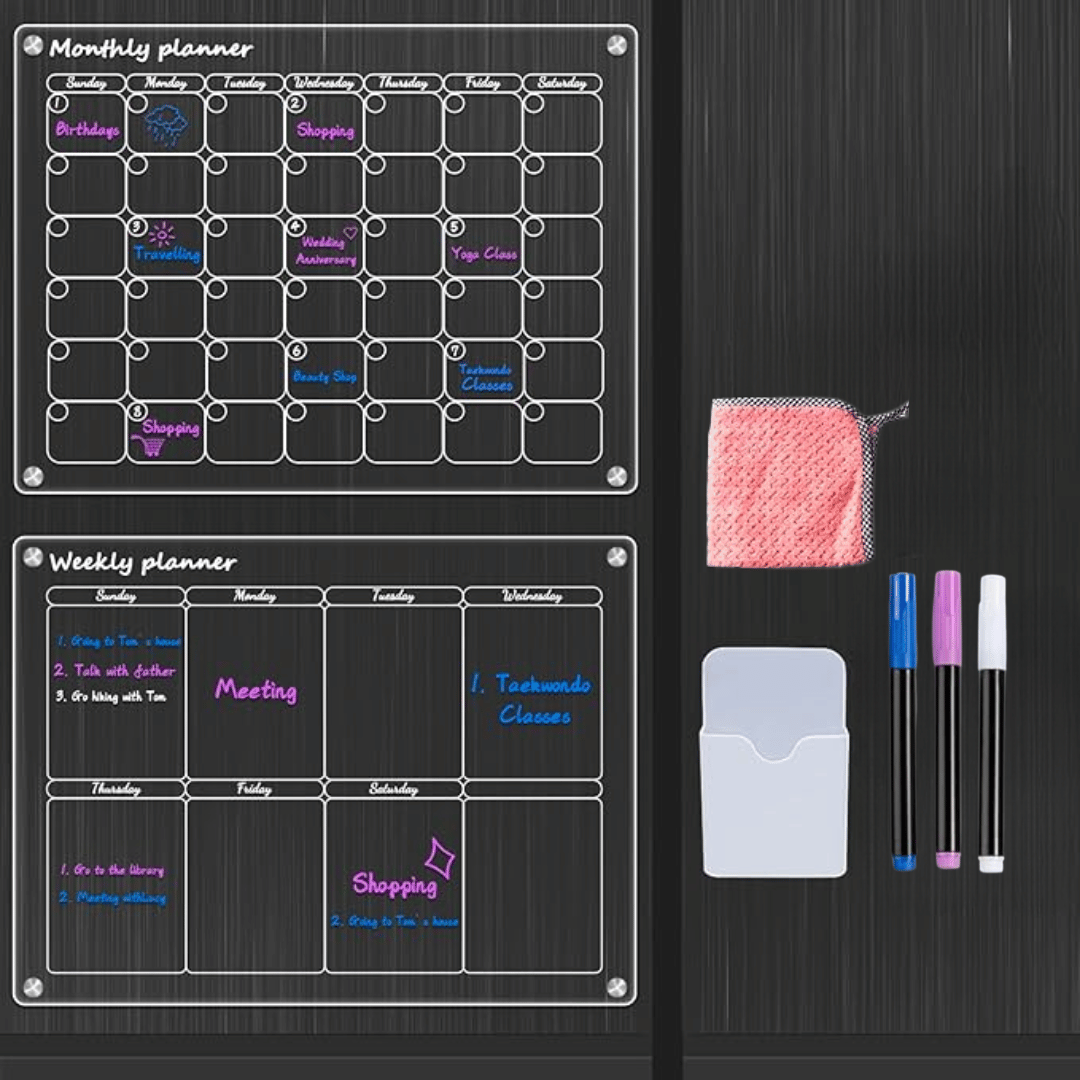Click the Friday header in the weekly planner
This screenshot has height=1080, width=1080.
pyautogui.click(x=254, y=789)
